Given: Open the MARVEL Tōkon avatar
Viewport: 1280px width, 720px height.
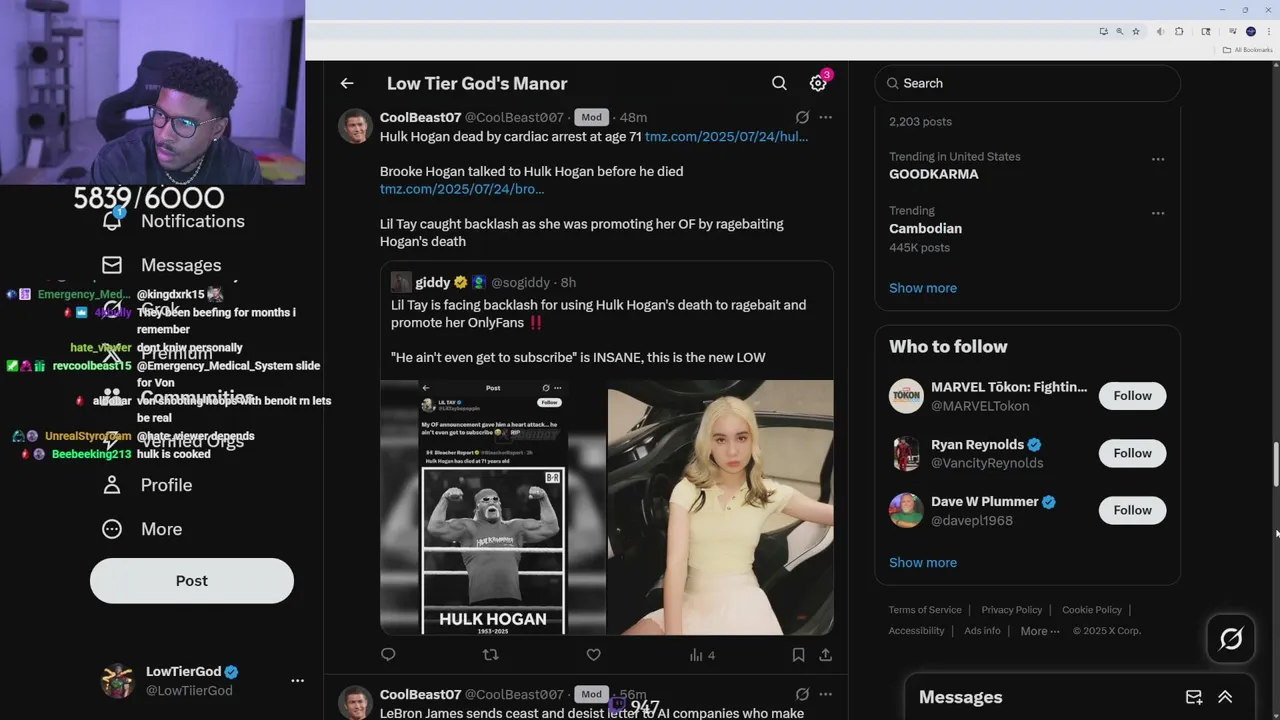Looking at the screenshot, I should coord(906,396).
